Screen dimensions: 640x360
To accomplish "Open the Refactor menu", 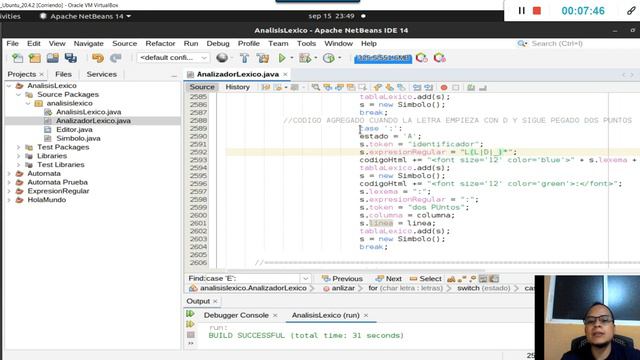I will 160,43.
